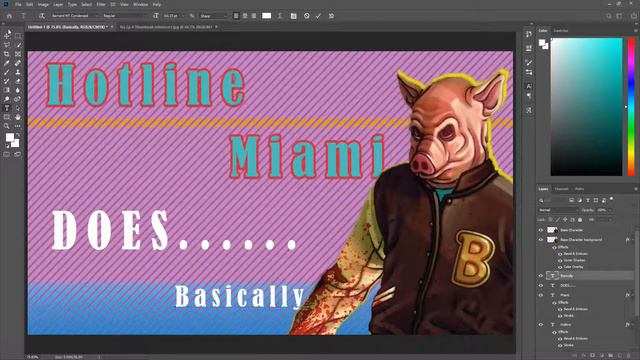Open the Window menu
The image size is (640, 360).
pos(140,4)
